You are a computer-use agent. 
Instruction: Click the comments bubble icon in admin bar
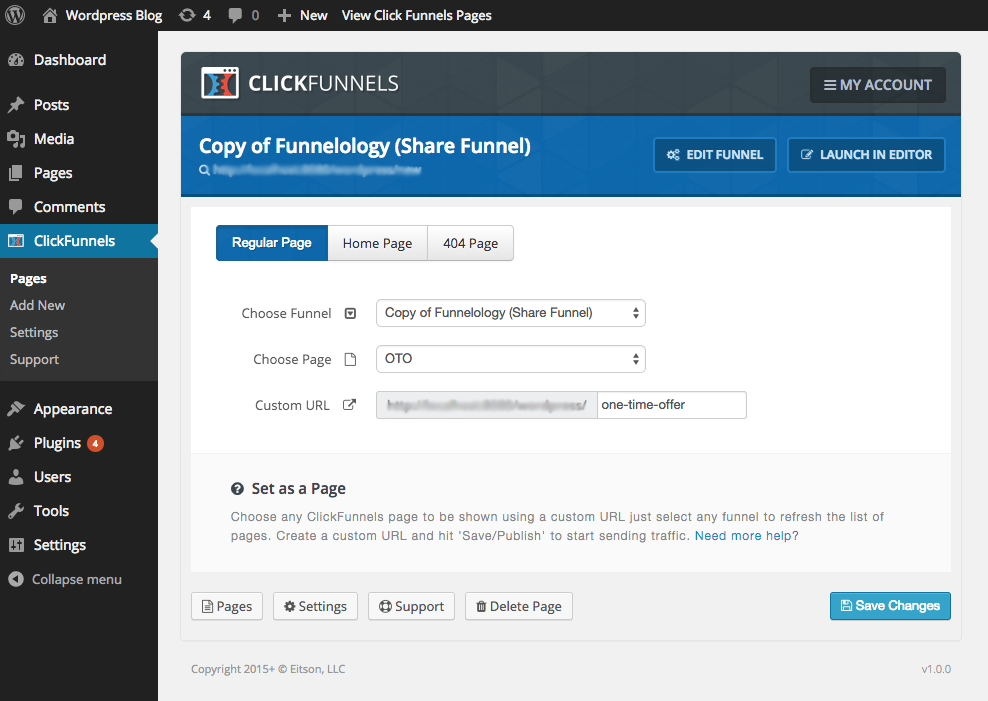pos(235,15)
